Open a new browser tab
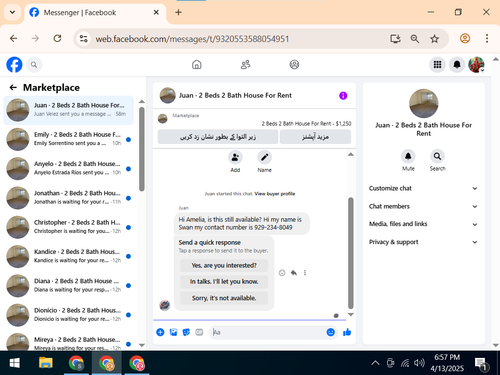The height and width of the screenshot is (375, 500). (x=178, y=12)
